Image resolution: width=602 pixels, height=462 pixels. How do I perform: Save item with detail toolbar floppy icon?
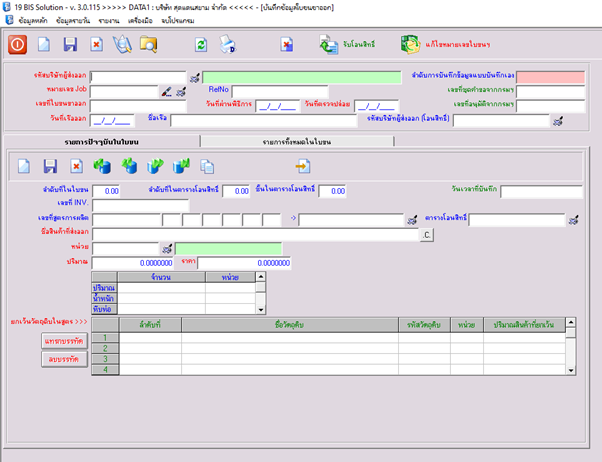point(50,167)
